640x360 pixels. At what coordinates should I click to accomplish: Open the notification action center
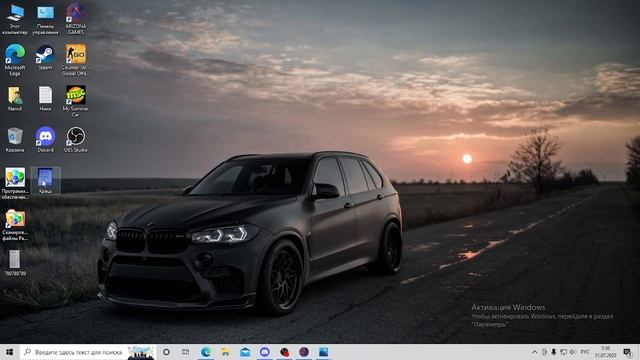tap(627, 352)
